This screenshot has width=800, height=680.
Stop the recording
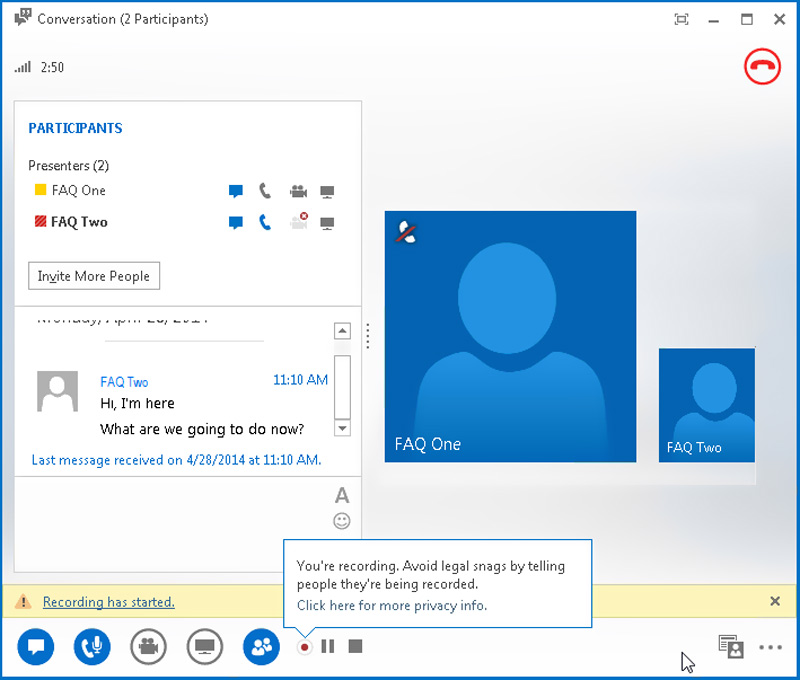pos(355,647)
